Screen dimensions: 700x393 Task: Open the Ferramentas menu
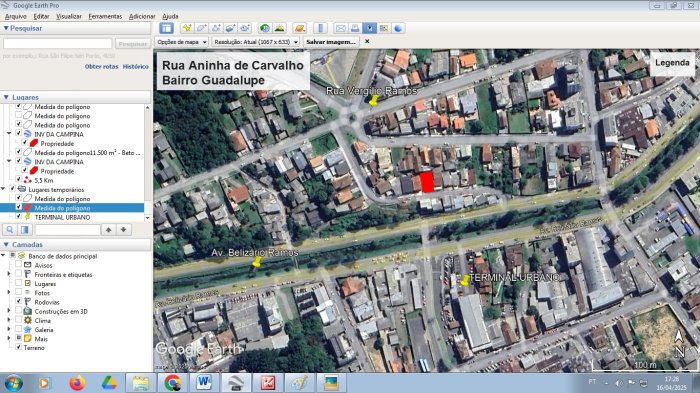click(105, 16)
